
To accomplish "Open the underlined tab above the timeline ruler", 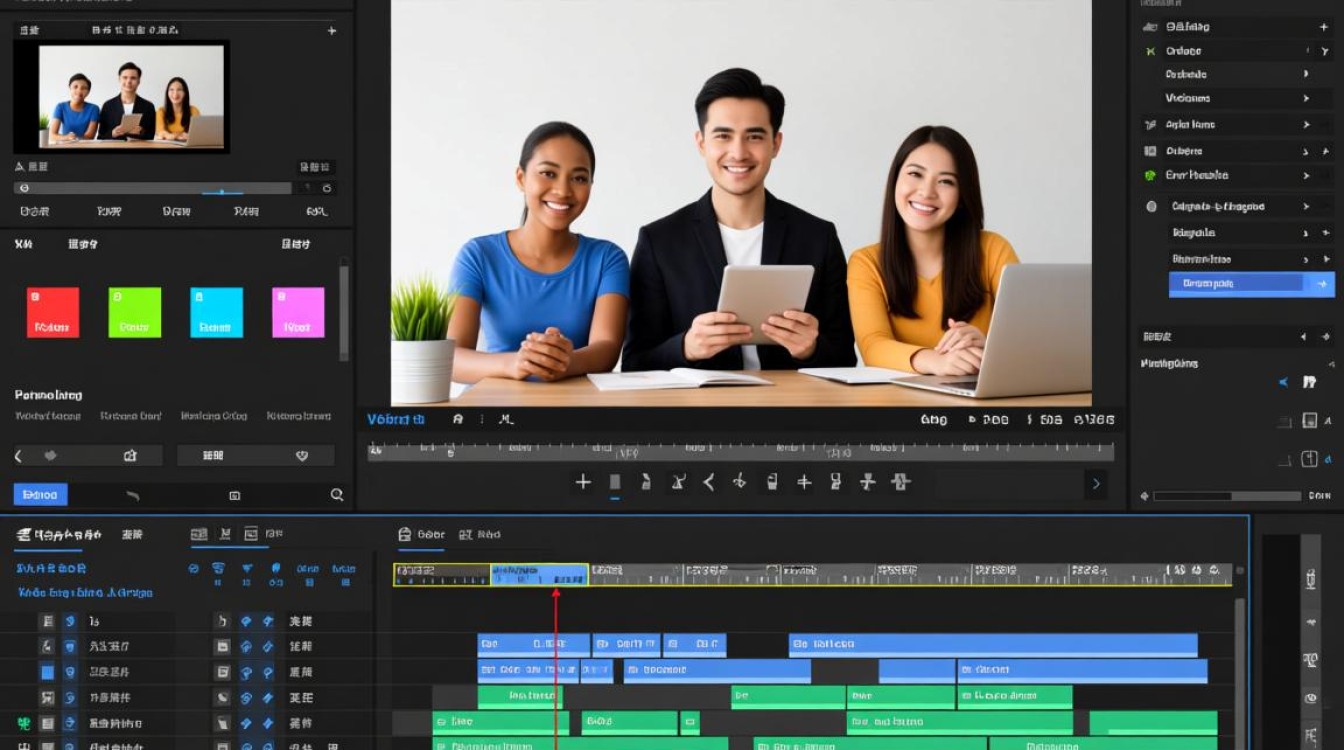I will pyautogui.click(x=420, y=535).
